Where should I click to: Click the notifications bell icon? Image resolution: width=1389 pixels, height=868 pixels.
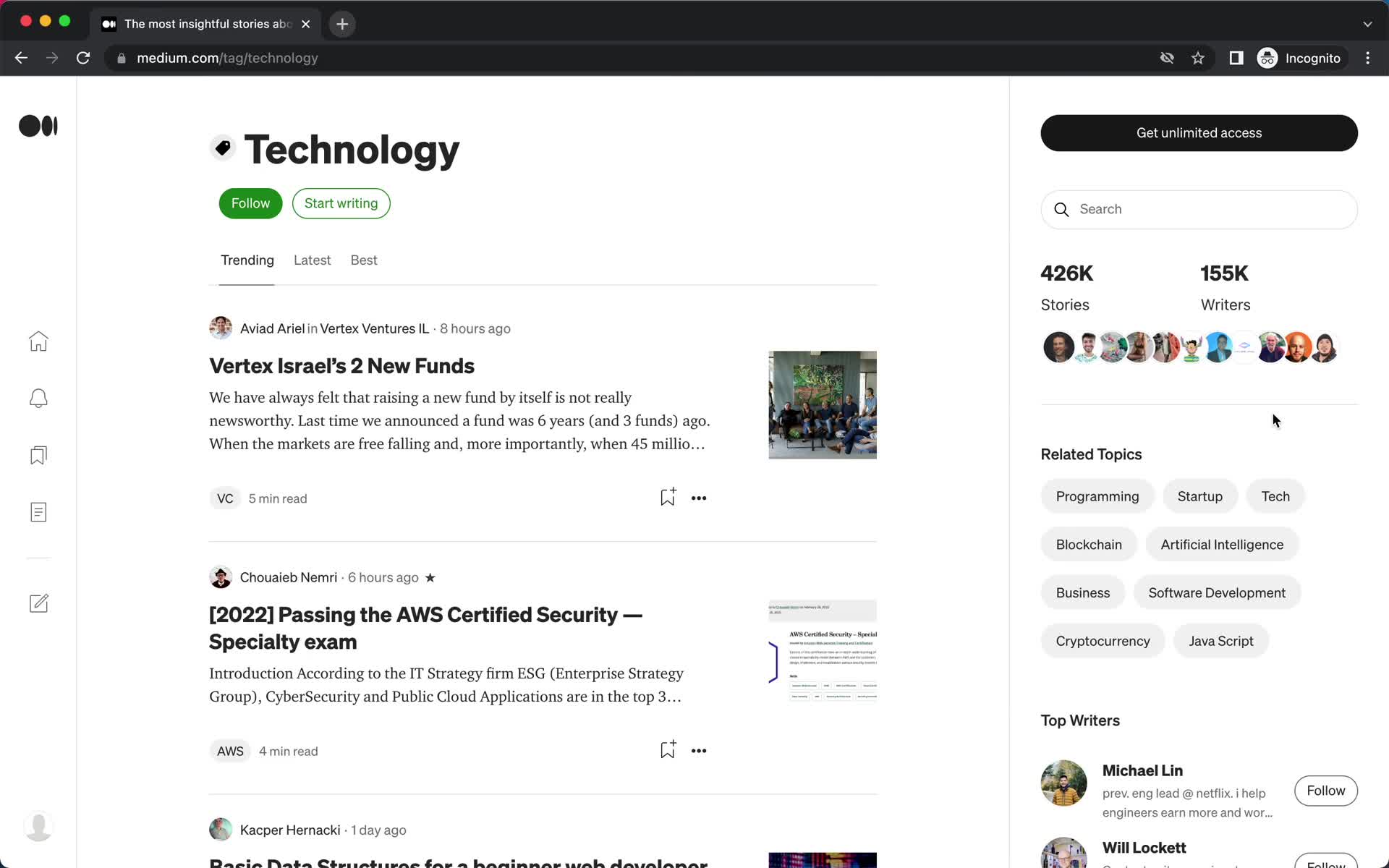[38, 398]
